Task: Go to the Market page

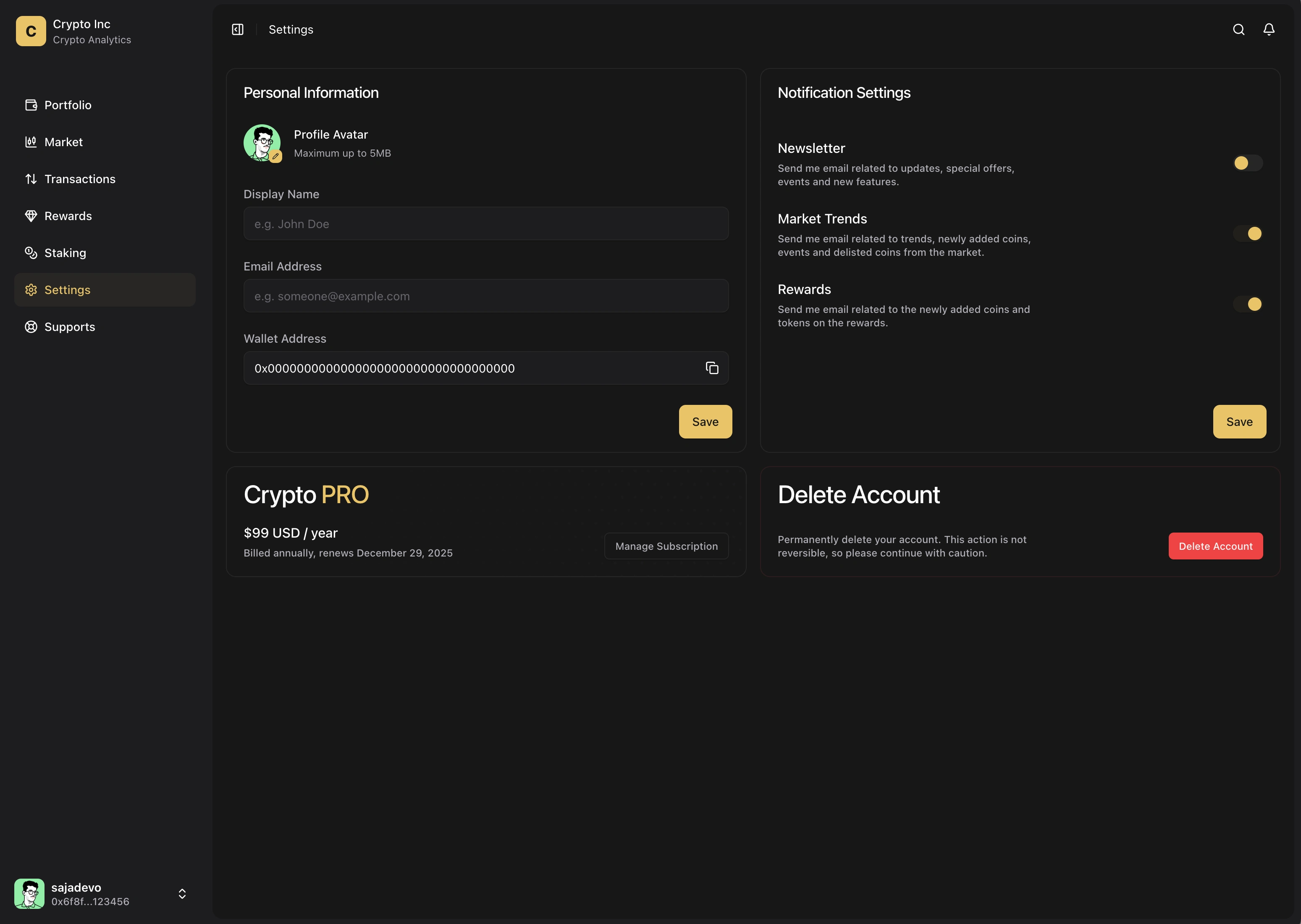Action: [x=105, y=142]
